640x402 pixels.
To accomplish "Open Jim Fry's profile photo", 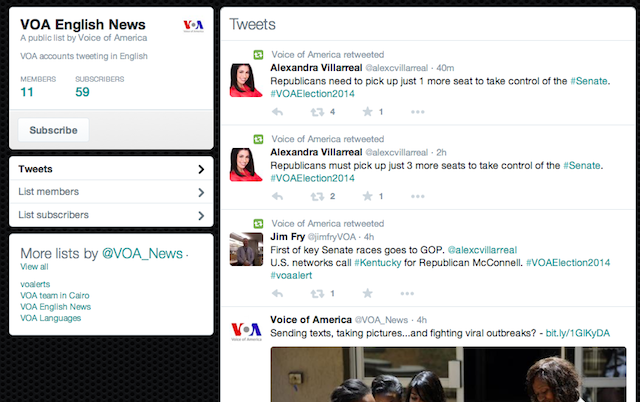I will point(246,249).
